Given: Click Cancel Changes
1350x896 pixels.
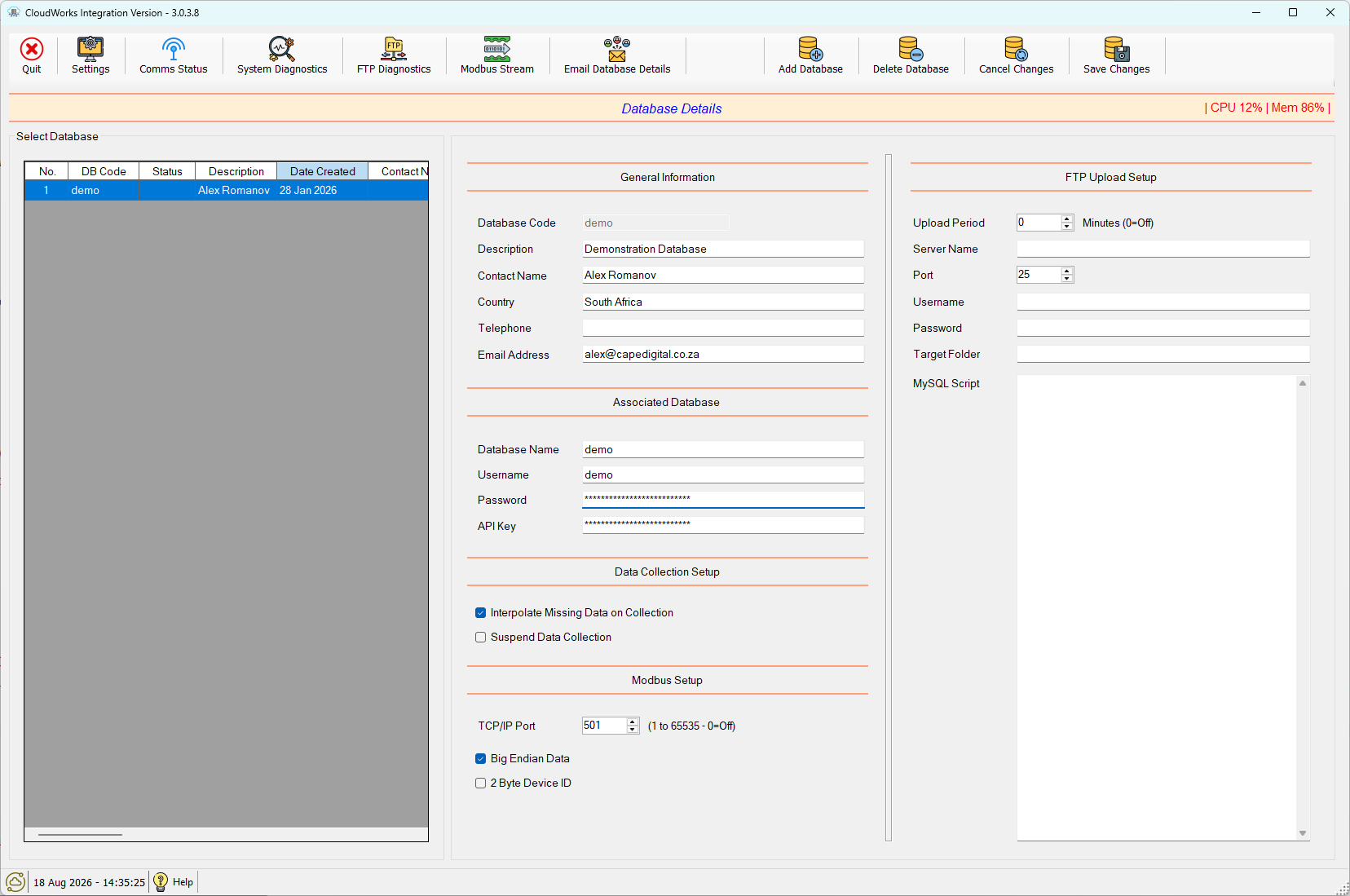Looking at the screenshot, I should pos(1016,55).
